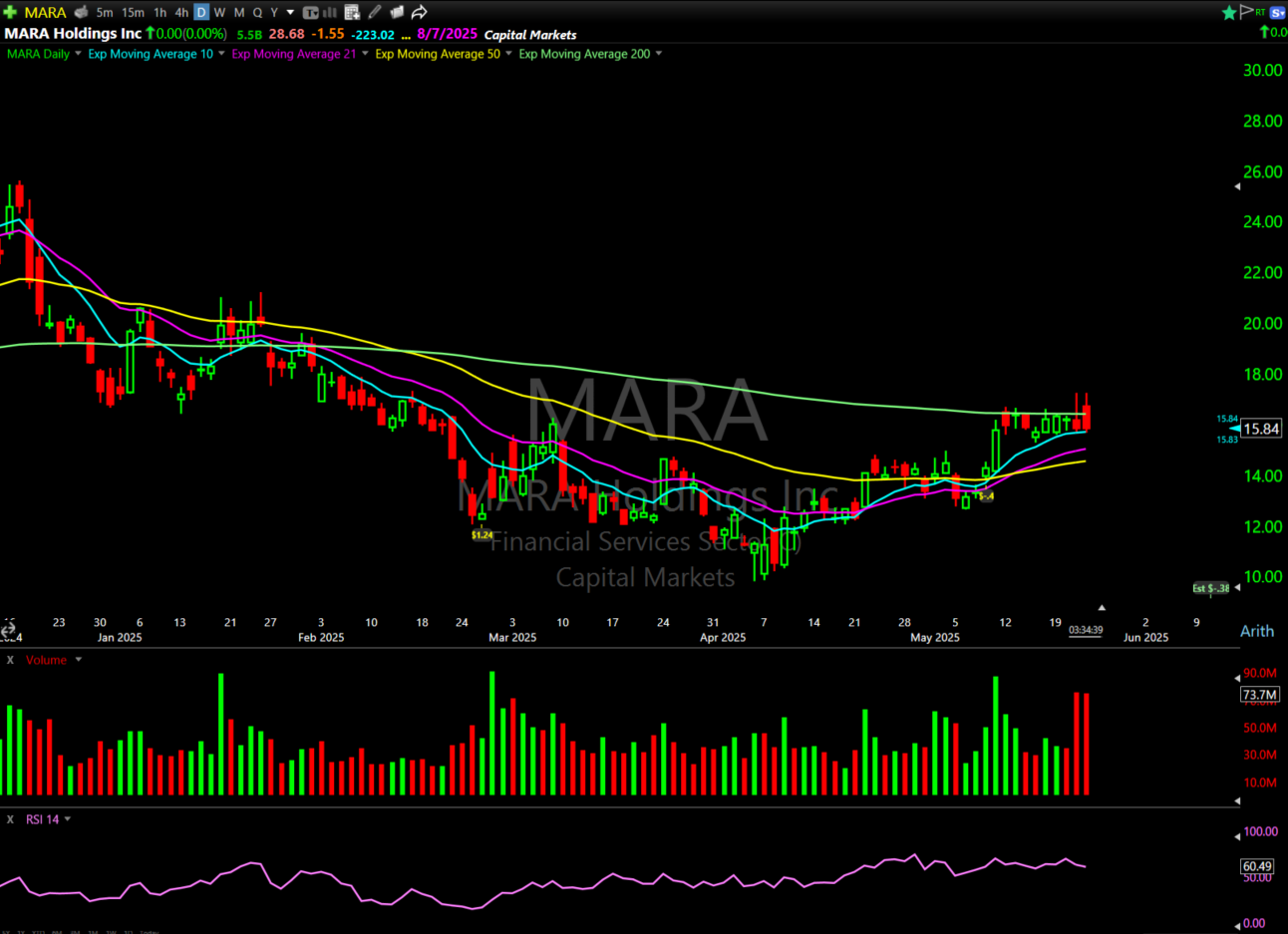Open the text note (T) tool icon
Image resolution: width=1288 pixels, height=934 pixels.
310,12
